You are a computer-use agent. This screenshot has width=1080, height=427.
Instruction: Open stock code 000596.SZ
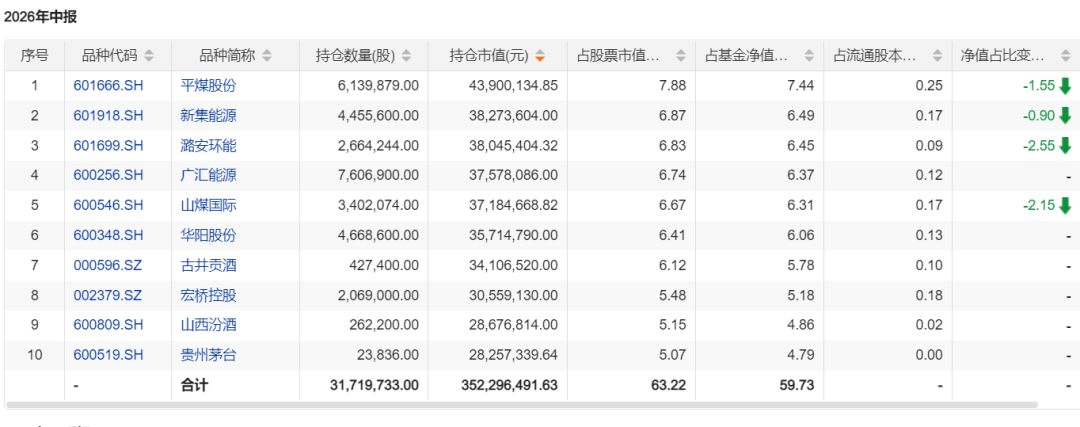pyautogui.click(x=107, y=265)
